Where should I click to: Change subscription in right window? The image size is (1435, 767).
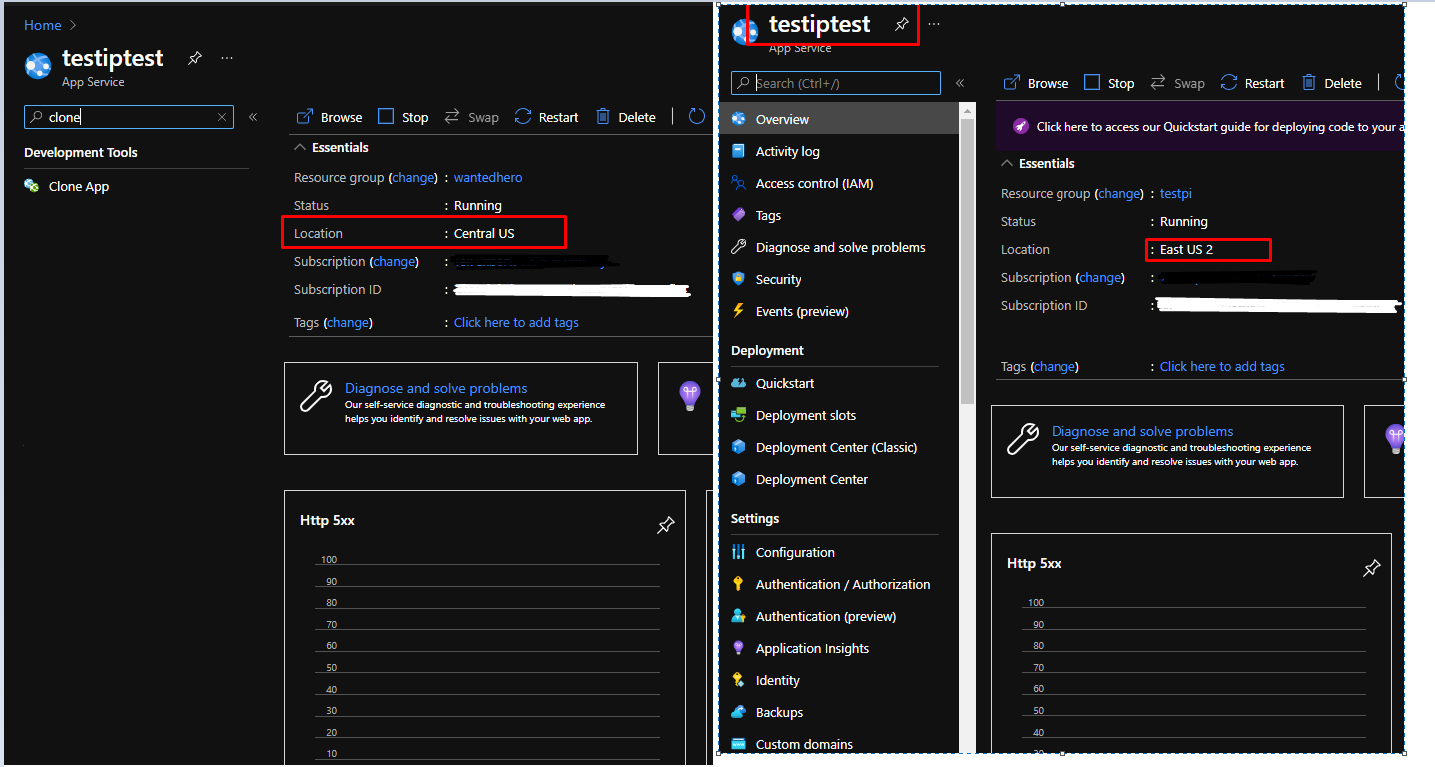pyautogui.click(x=1101, y=277)
